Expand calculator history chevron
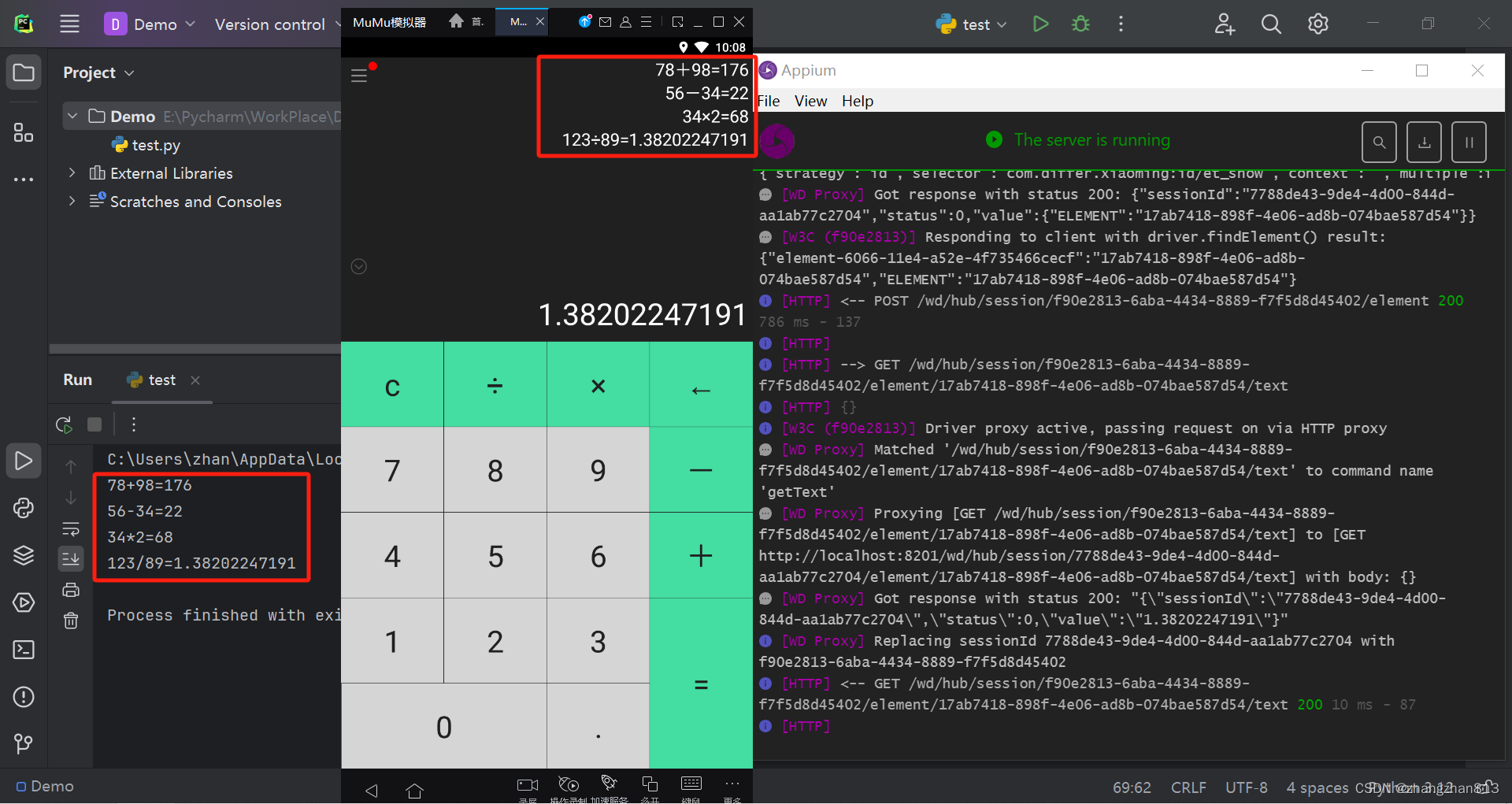The image size is (1512, 804). (358, 266)
